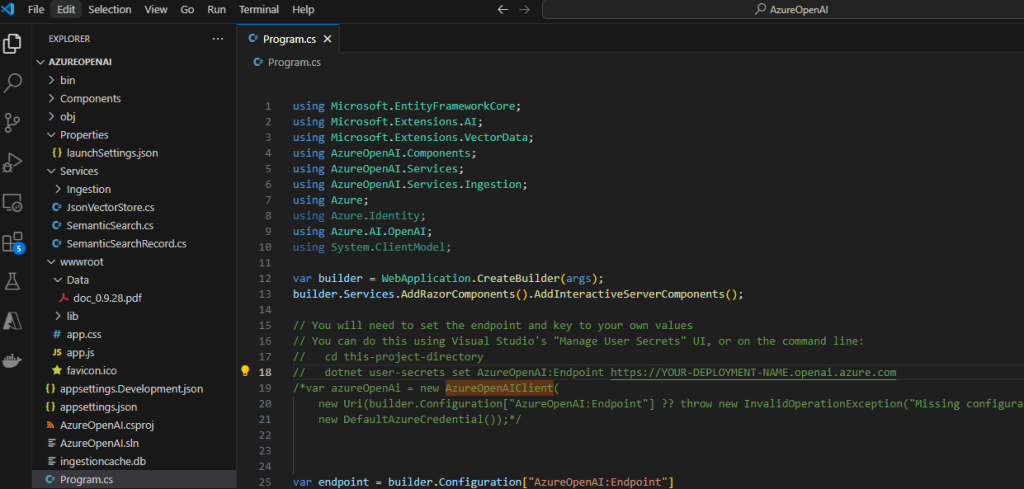Click Microsoft.EntityFrameworkCore on line 1
Image resolution: width=1024 pixels, height=489 pixels.
423,106
